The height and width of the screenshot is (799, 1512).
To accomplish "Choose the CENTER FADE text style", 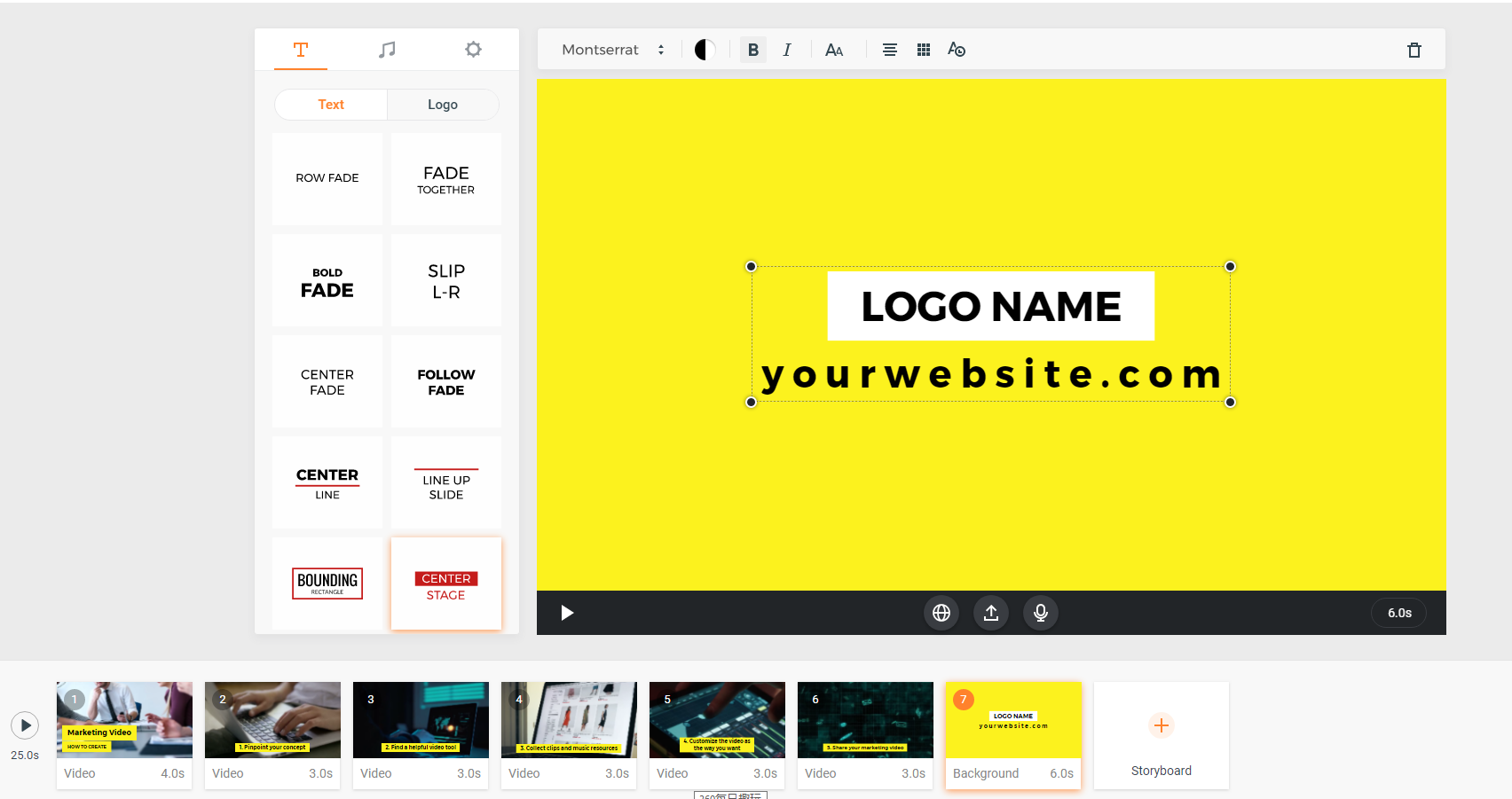I will 327,381.
